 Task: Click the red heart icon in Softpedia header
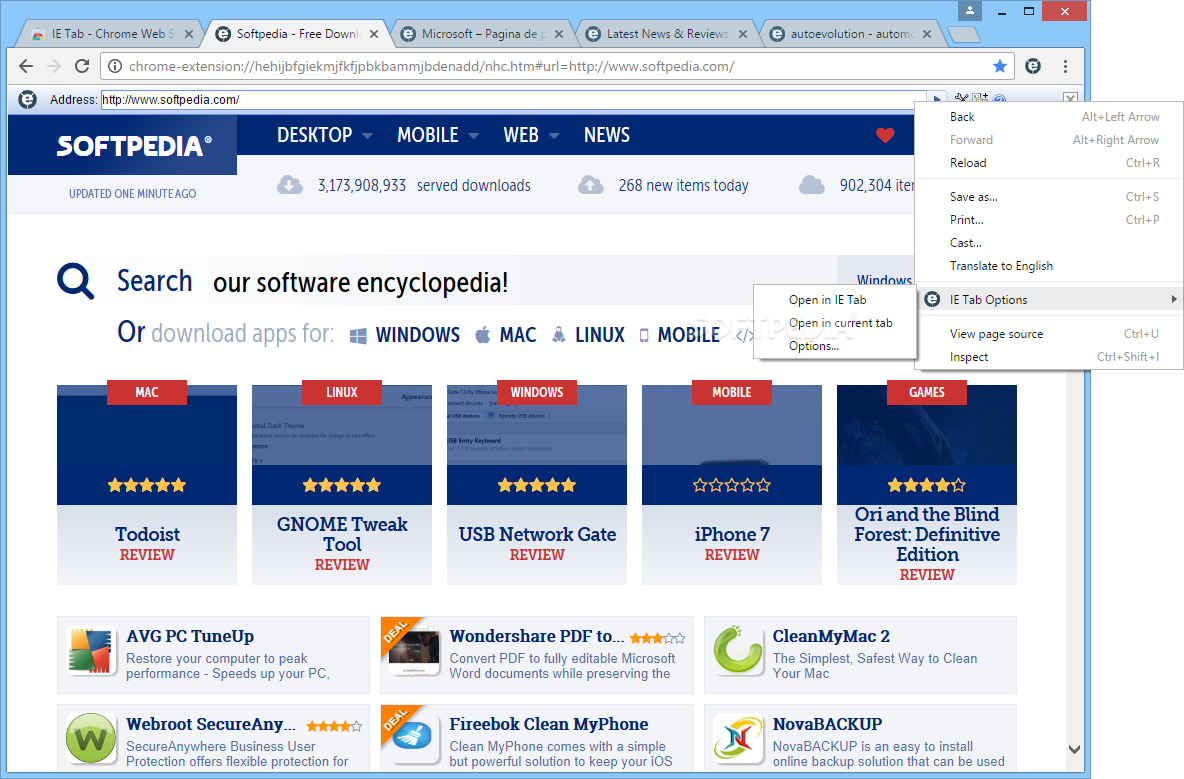click(885, 135)
